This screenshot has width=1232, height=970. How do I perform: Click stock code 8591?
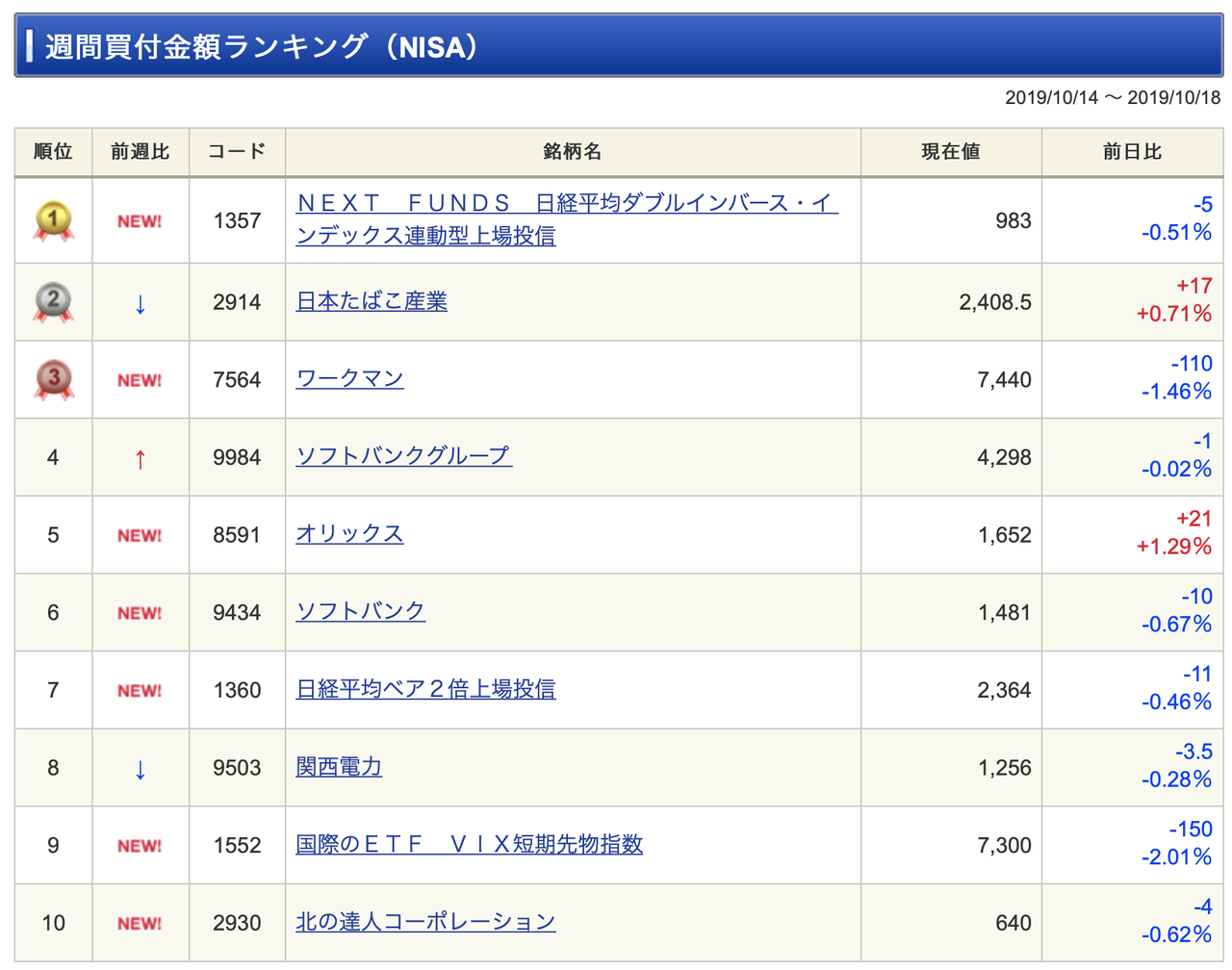point(237,535)
